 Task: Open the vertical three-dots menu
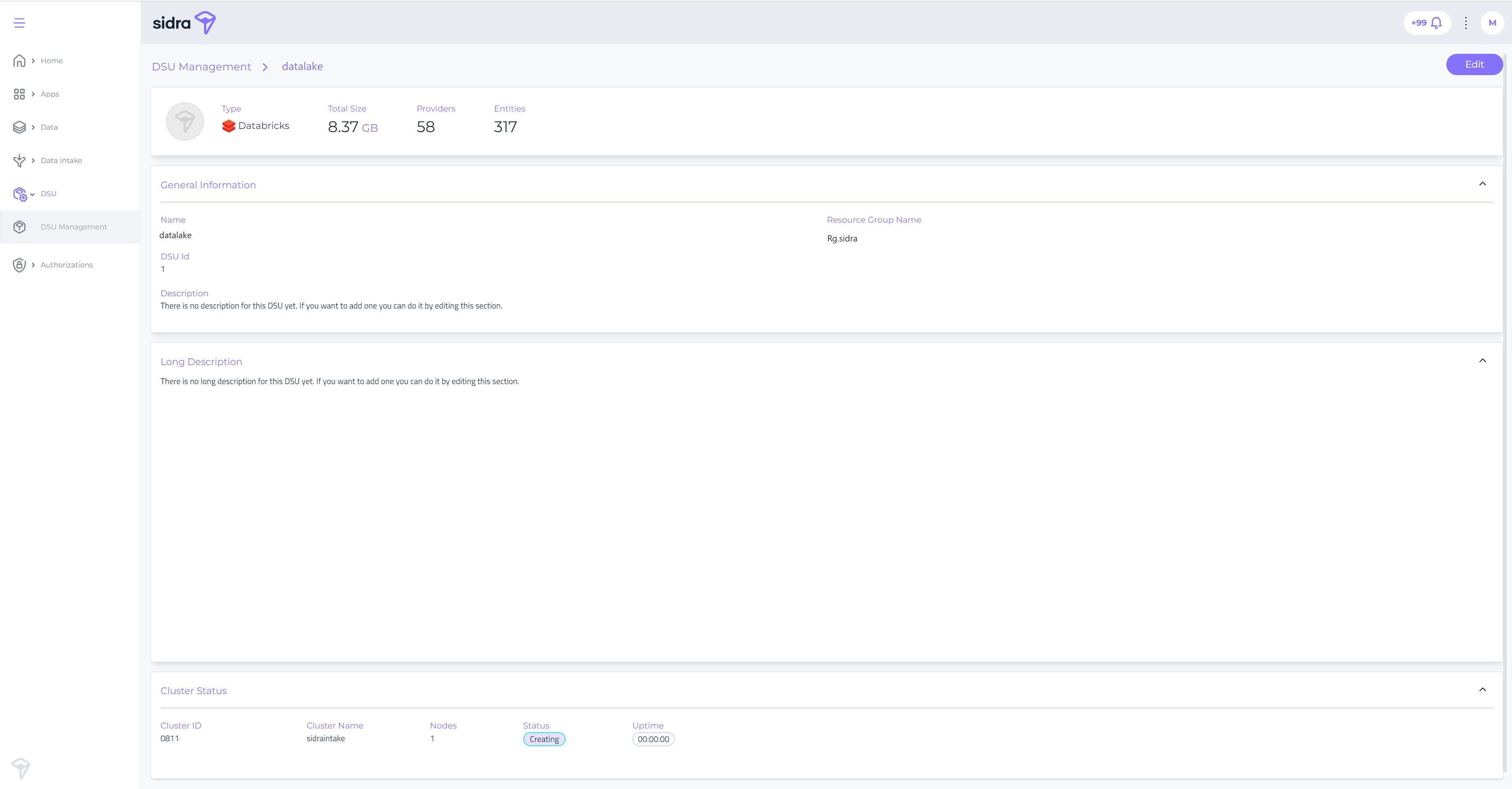1466,23
